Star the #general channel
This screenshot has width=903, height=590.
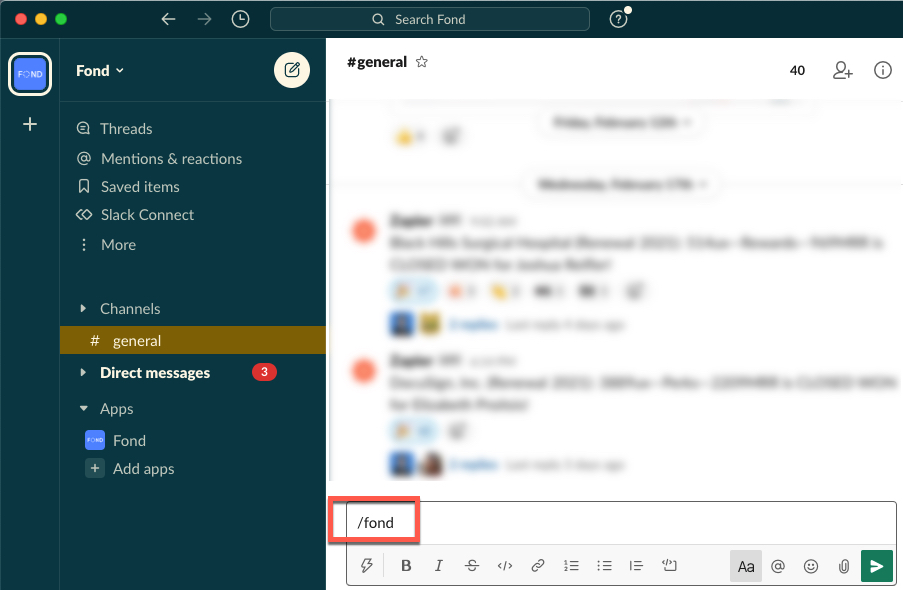[x=422, y=62]
